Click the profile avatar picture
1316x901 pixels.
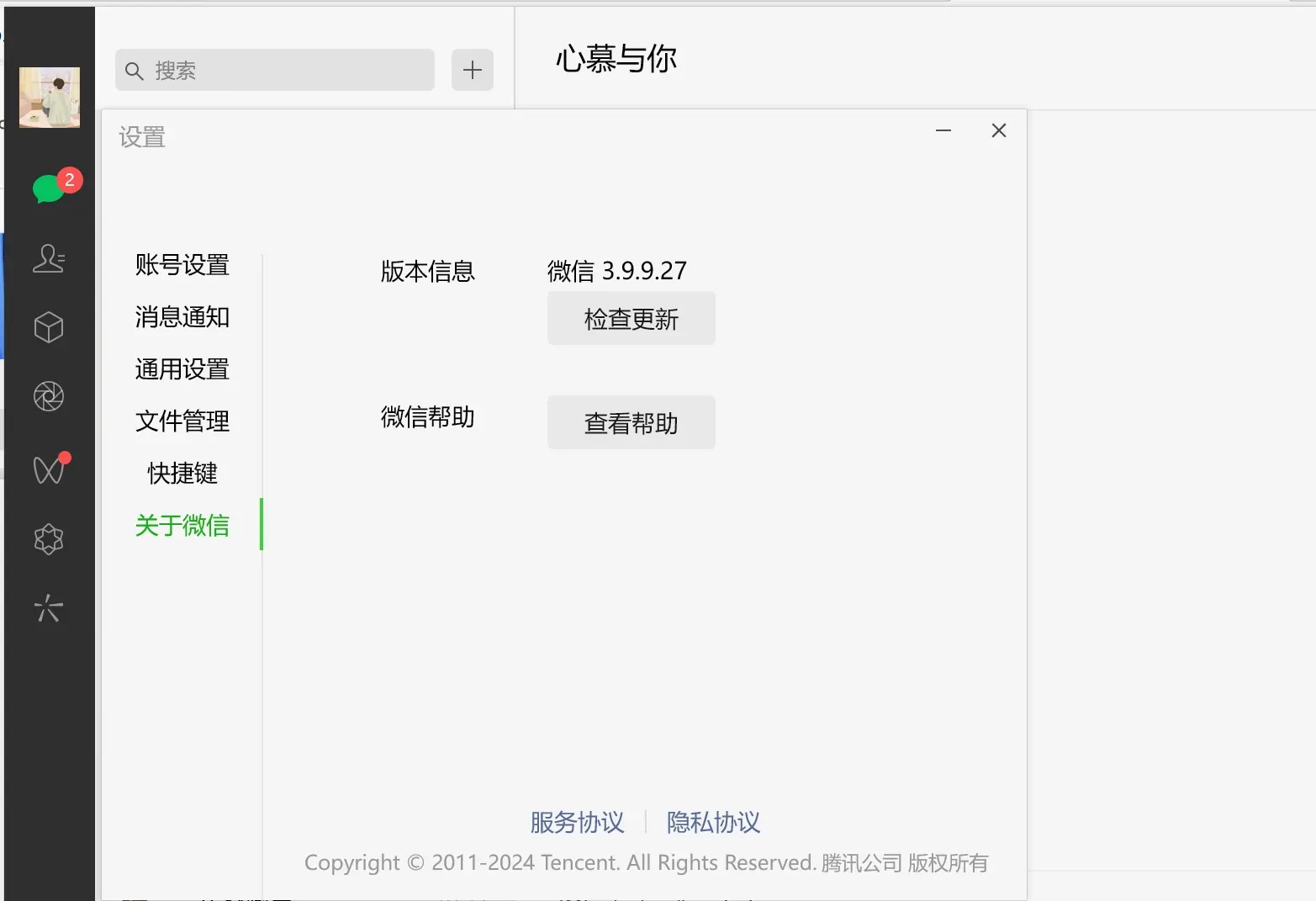[50, 98]
